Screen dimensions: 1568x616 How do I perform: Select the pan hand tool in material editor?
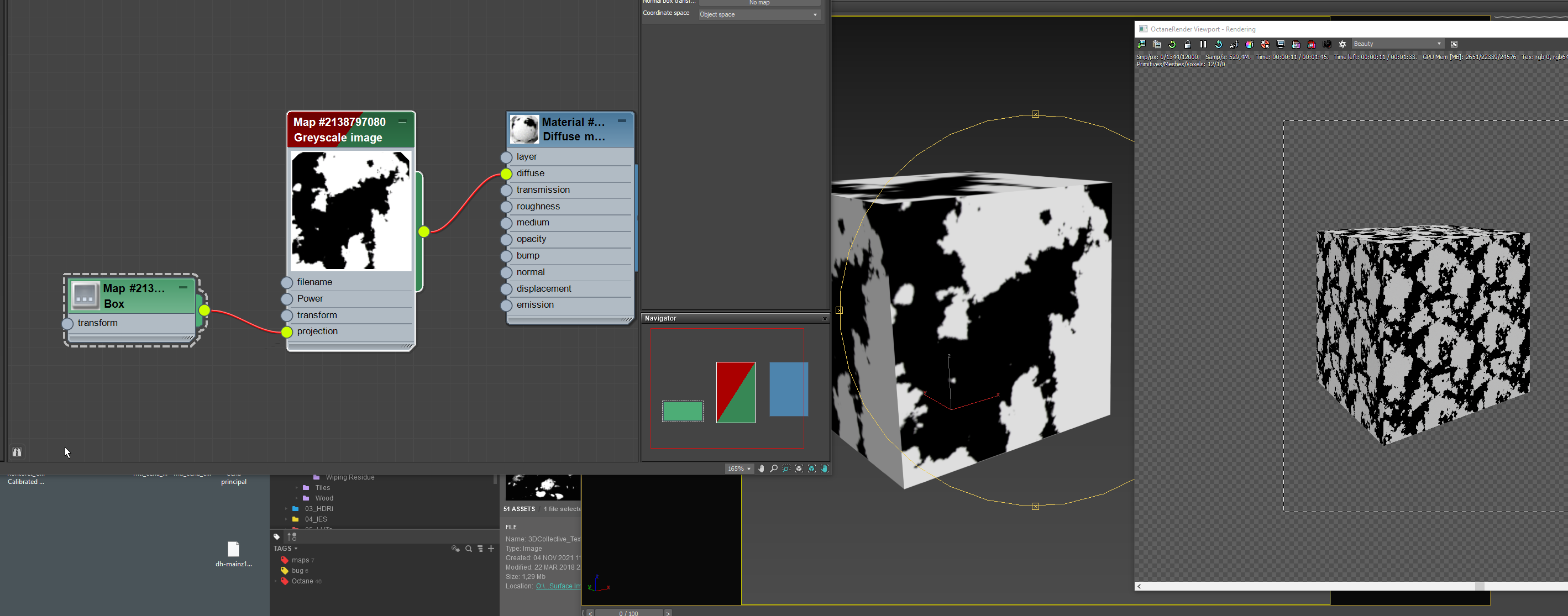point(761,468)
